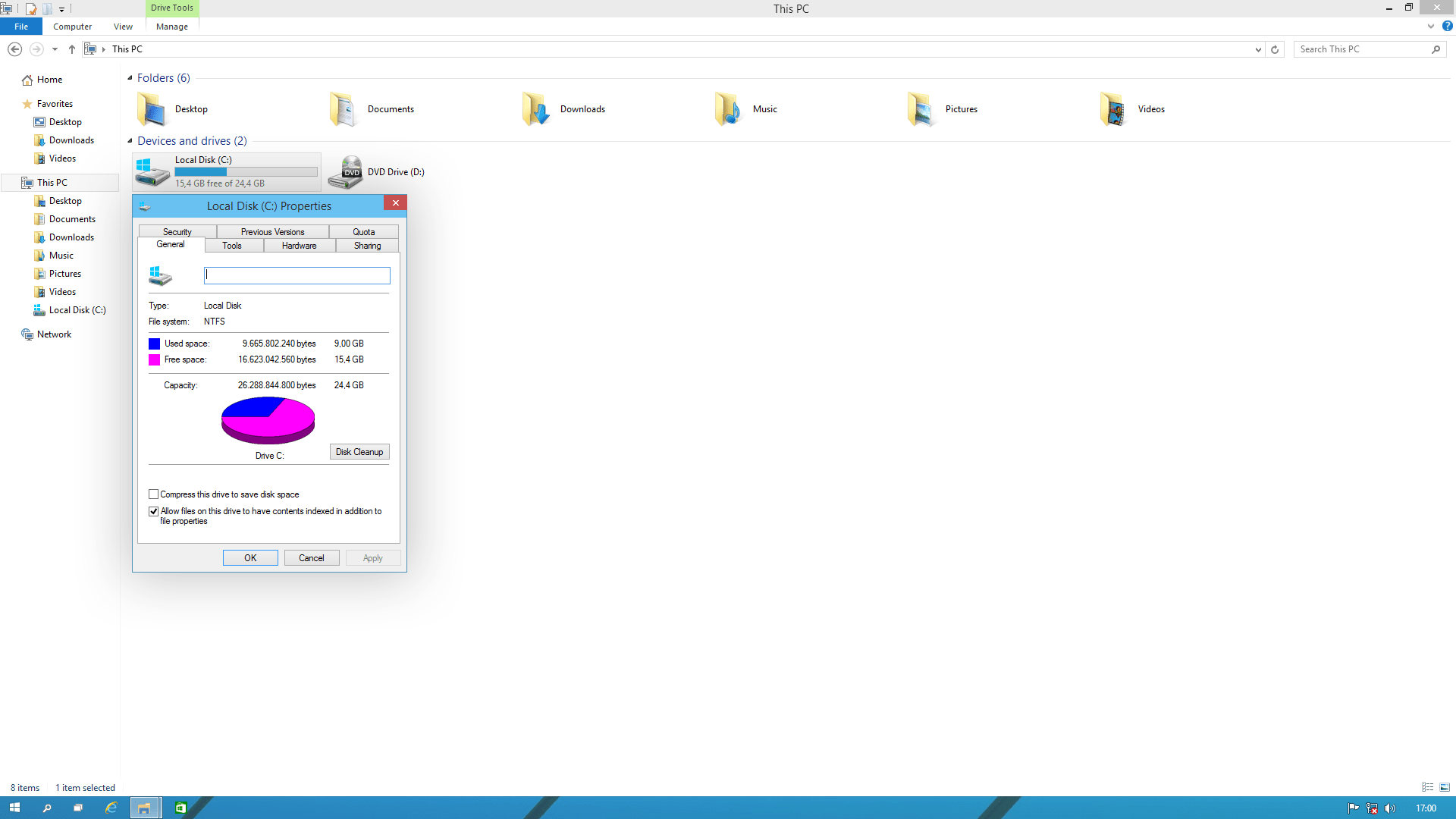The height and width of the screenshot is (819, 1456).
Task: Open Internet Explorer from the taskbar
Action: click(111, 808)
